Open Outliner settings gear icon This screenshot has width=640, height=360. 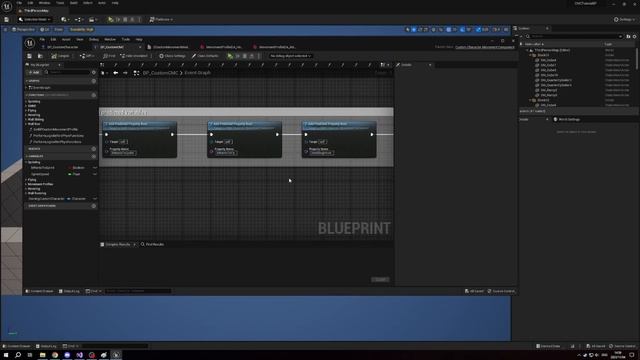(x=634, y=36)
